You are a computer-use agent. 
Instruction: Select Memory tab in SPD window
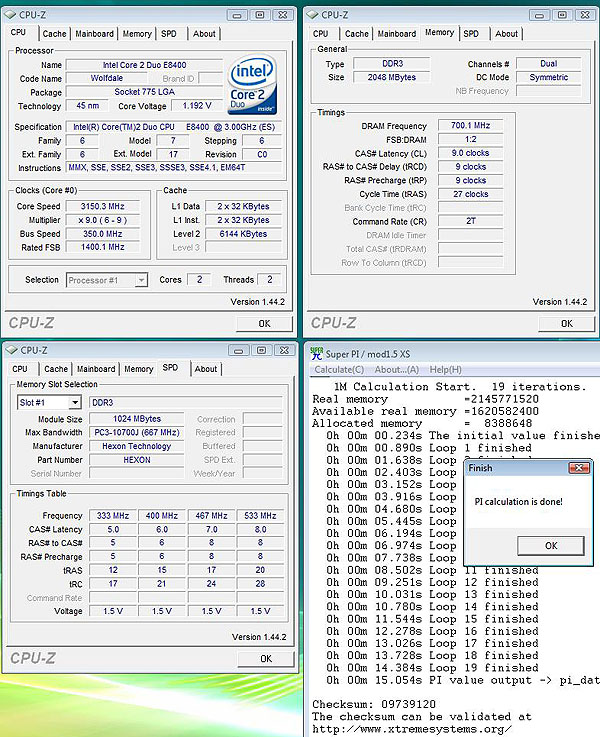[x=139, y=369]
